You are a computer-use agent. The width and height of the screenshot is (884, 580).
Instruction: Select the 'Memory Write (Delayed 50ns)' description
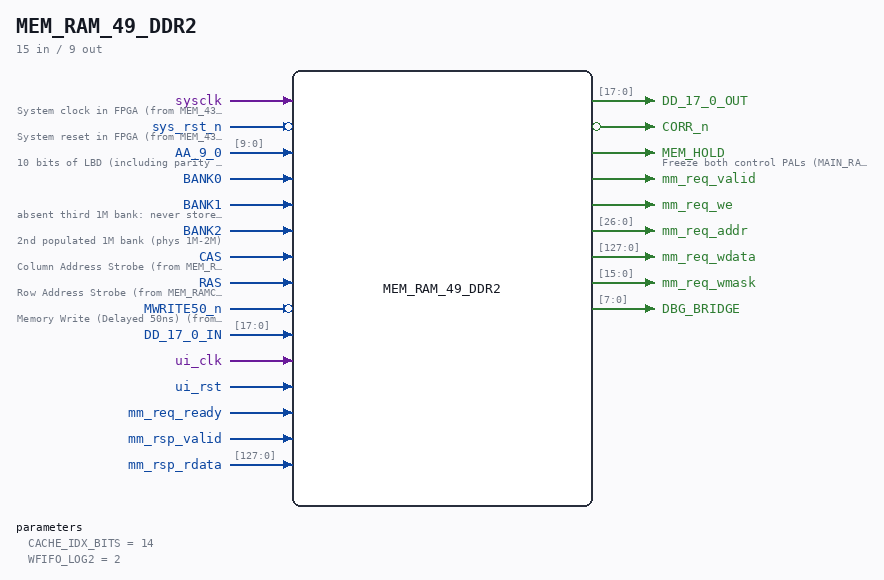click(119, 318)
